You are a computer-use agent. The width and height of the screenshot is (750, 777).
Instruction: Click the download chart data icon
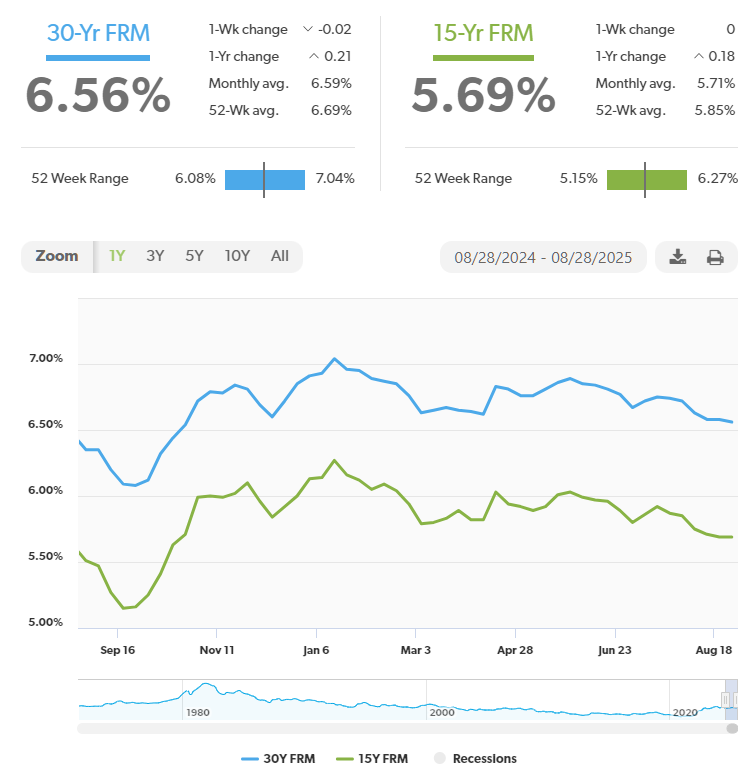click(678, 257)
